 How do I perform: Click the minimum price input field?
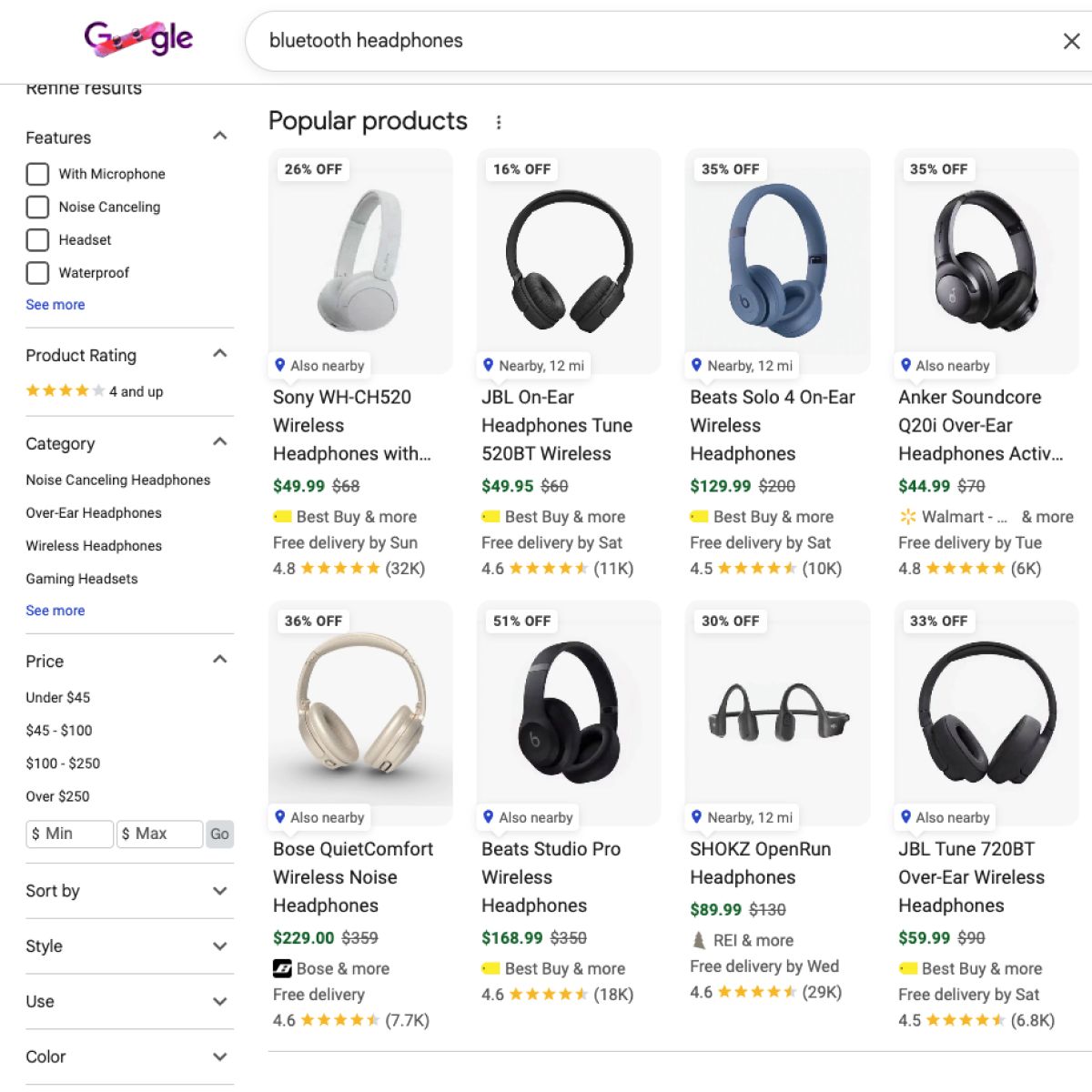tap(69, 834)
